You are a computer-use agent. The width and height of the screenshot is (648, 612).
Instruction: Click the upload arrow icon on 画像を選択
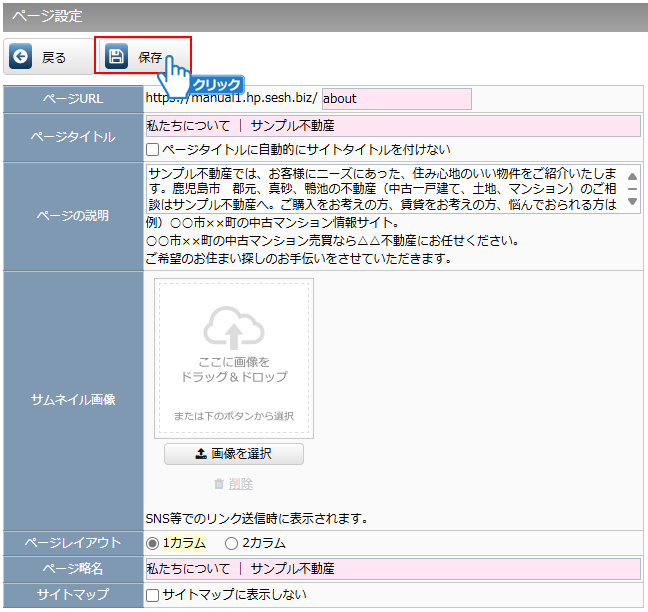point(201,454)
